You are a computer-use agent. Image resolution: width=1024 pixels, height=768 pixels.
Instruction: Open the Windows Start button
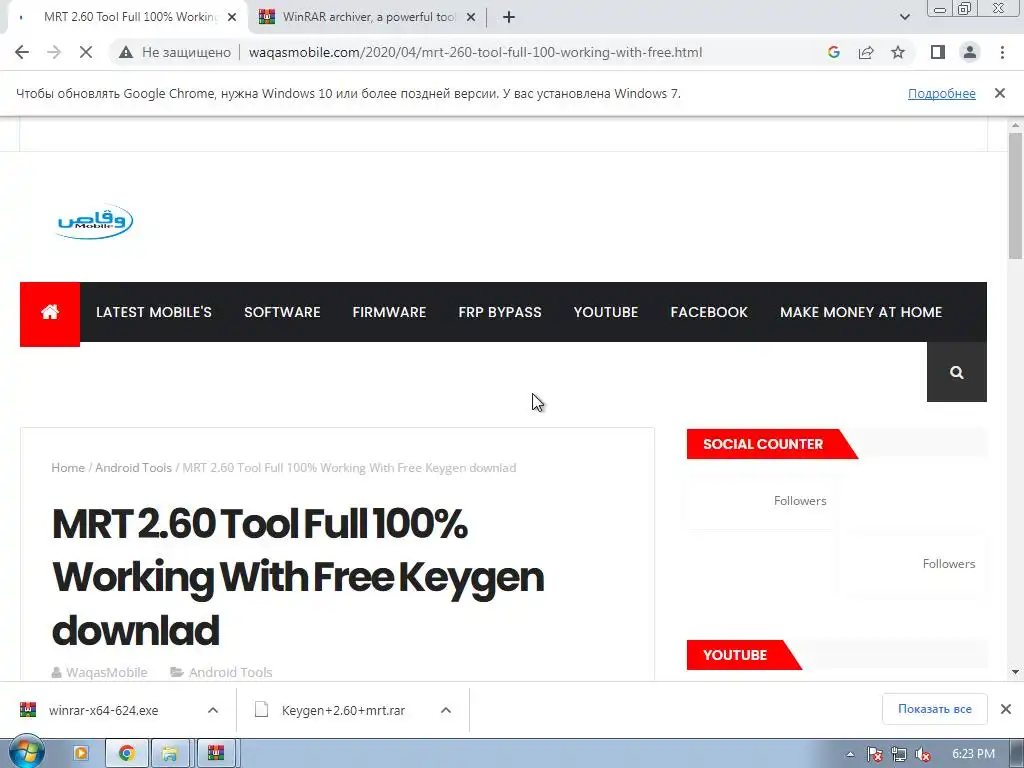pyautogui.click(x=25, y=753)
